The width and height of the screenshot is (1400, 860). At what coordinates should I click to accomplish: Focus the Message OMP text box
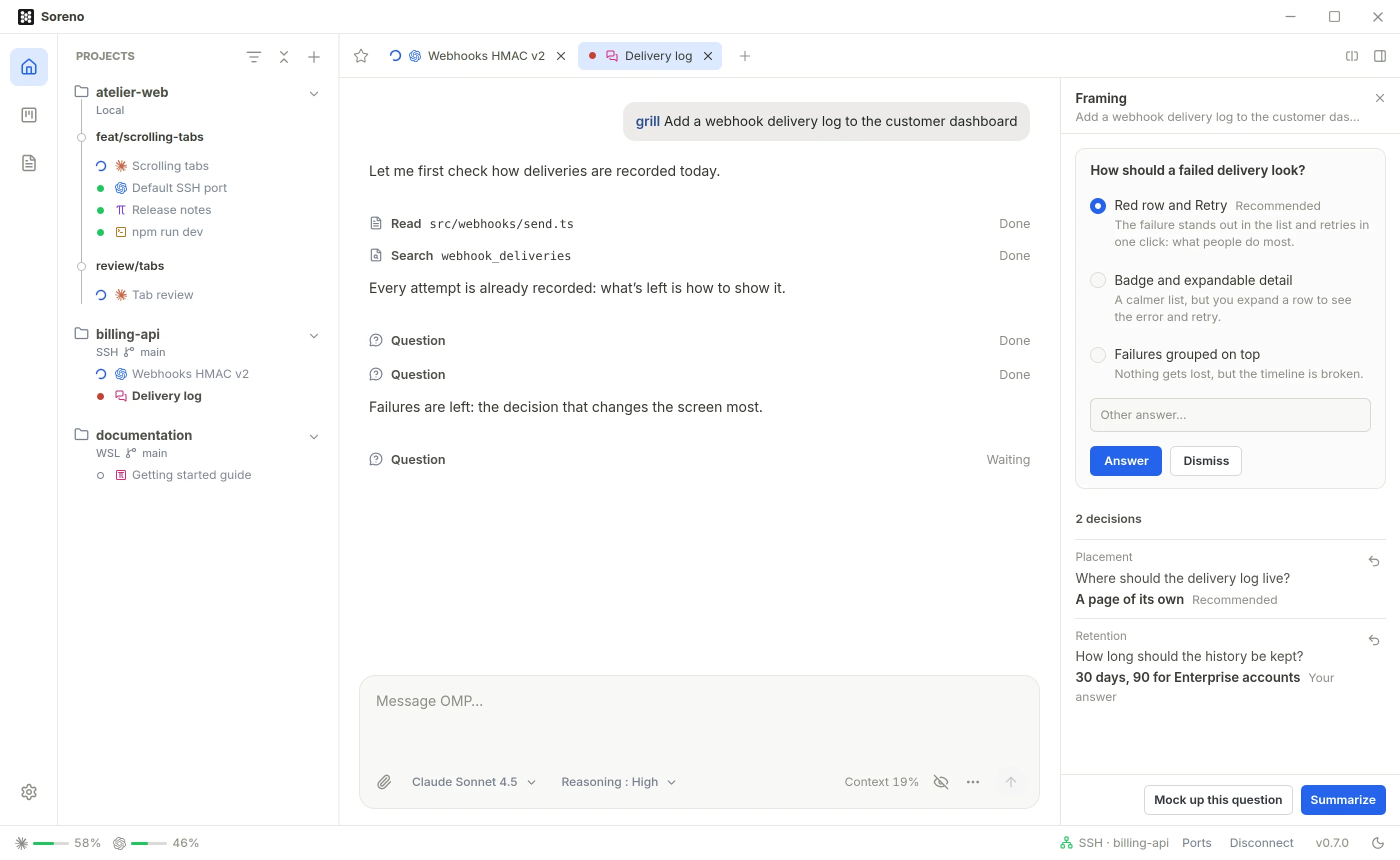(699, 719)
